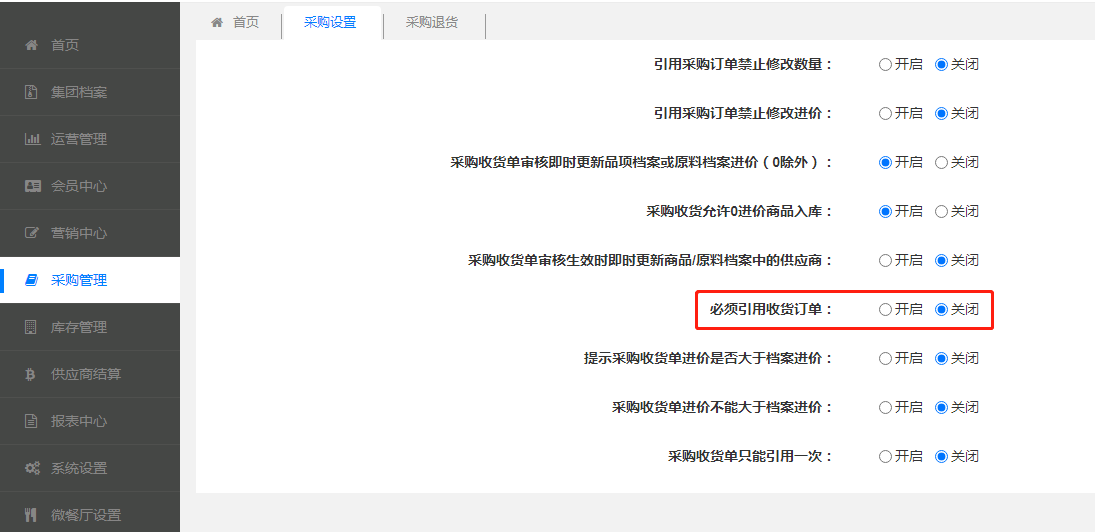
Task: Open 报表中心 in the sidebar
Action: 79,421
